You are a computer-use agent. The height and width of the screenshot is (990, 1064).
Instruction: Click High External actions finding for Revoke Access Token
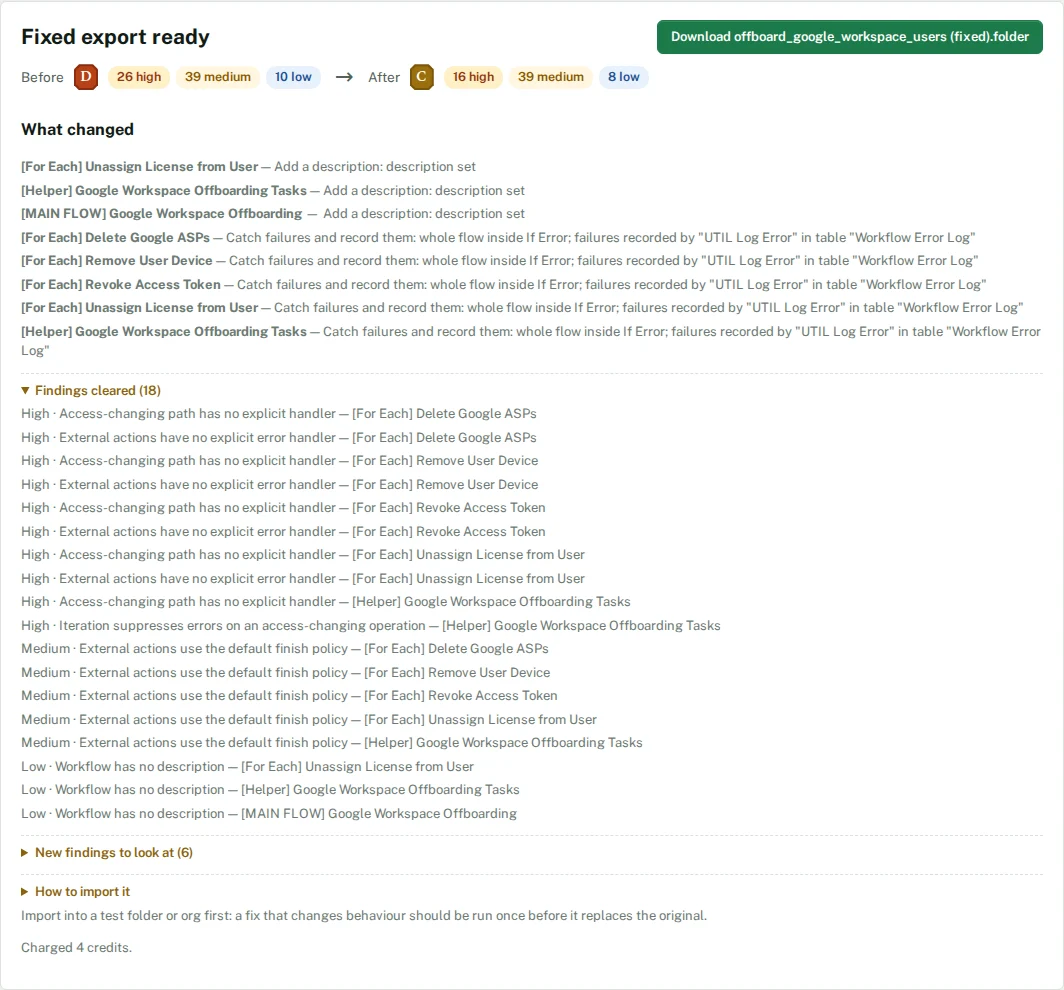tap(283, 531)
